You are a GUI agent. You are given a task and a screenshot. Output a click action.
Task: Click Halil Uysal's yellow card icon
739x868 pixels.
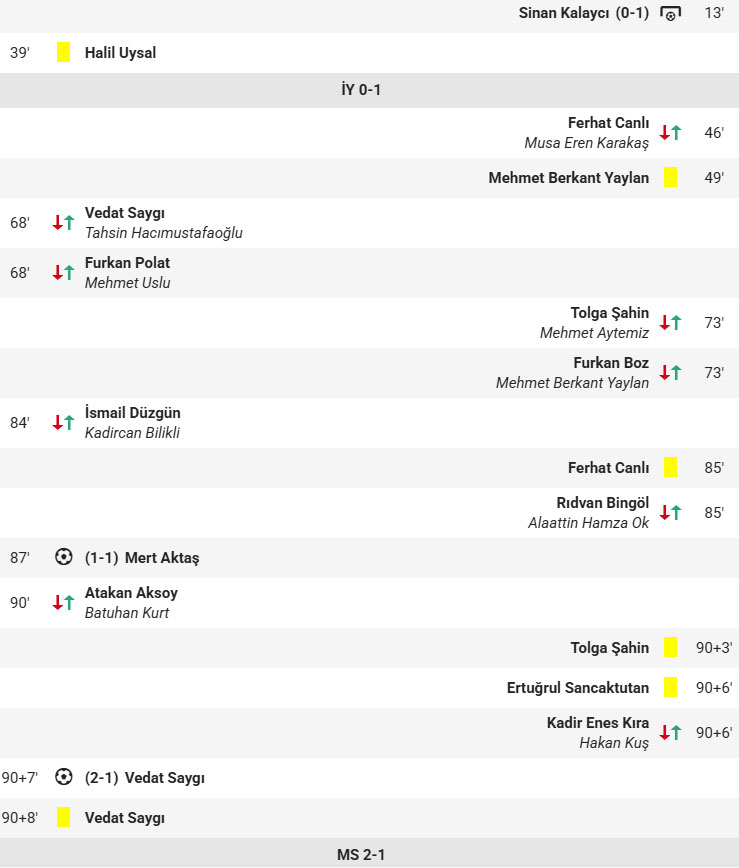coord(64,53)
